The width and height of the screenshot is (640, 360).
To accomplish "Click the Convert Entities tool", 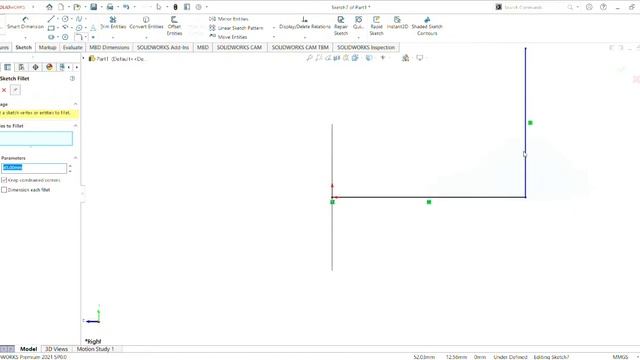I will (x=146, y=23).
